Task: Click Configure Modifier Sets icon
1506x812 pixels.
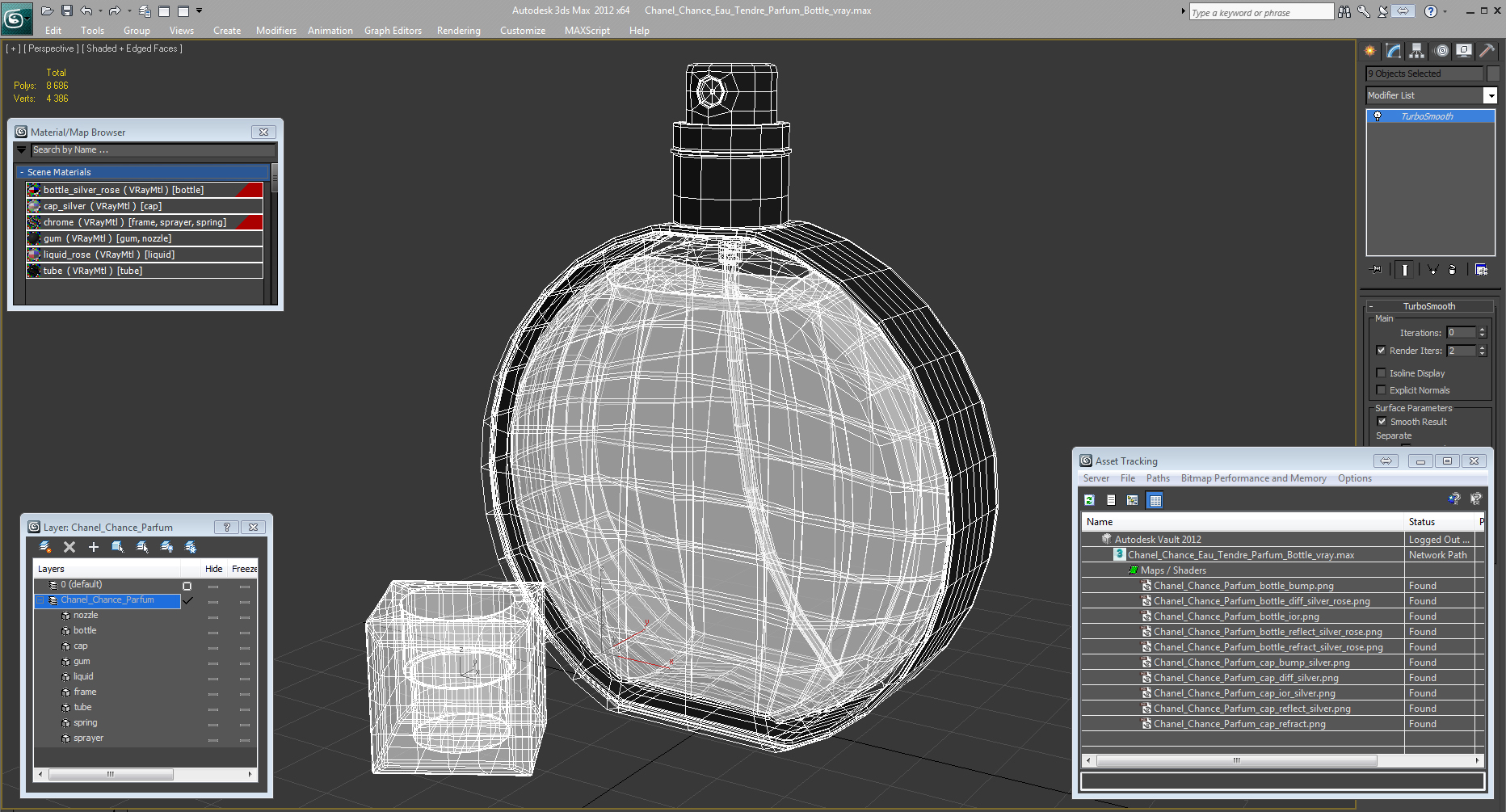Action: tap(1481, 270)
